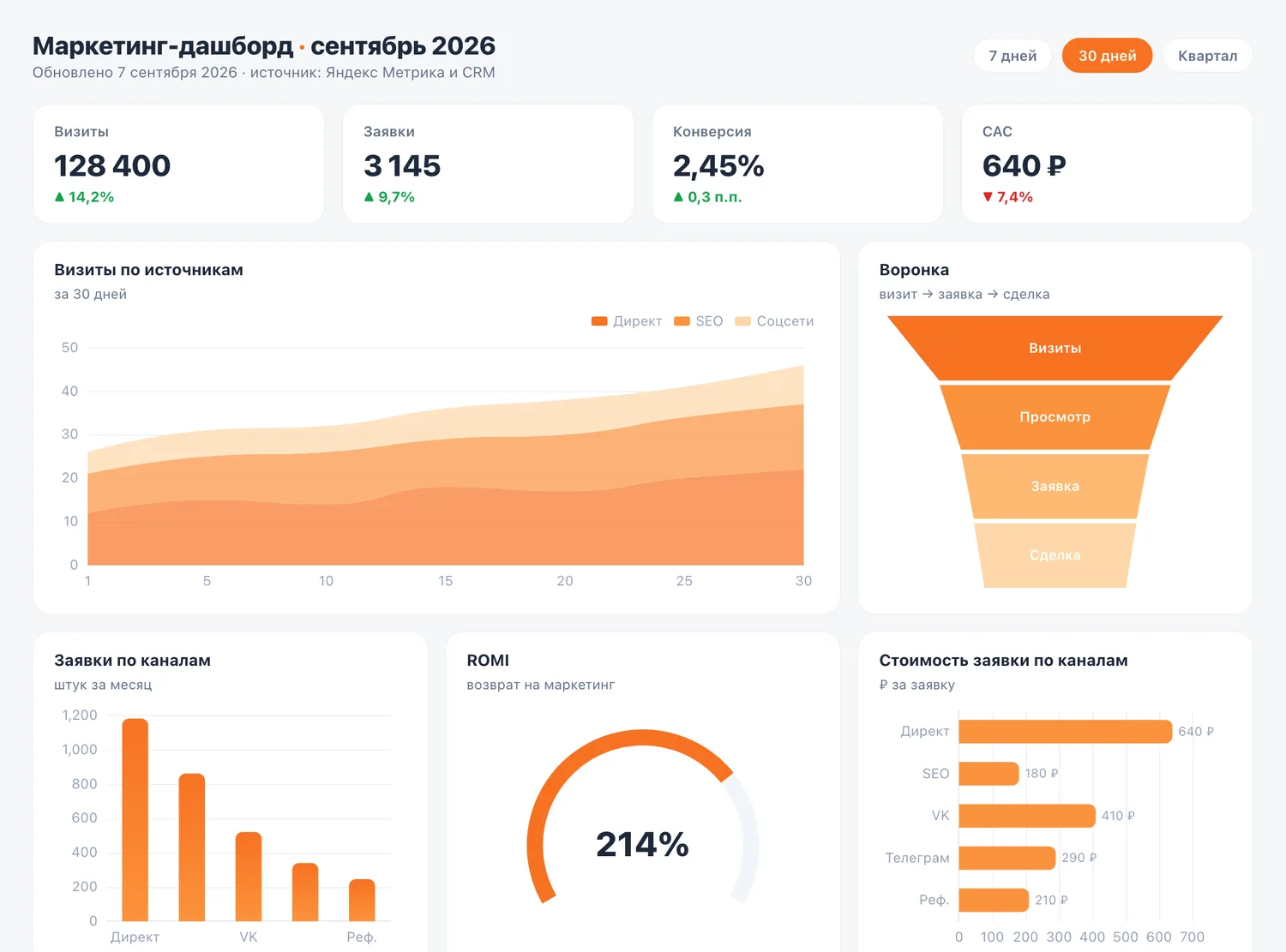
Task: Toggle SEO legend swatch in visits chart
Action: (x=682, y=321)
